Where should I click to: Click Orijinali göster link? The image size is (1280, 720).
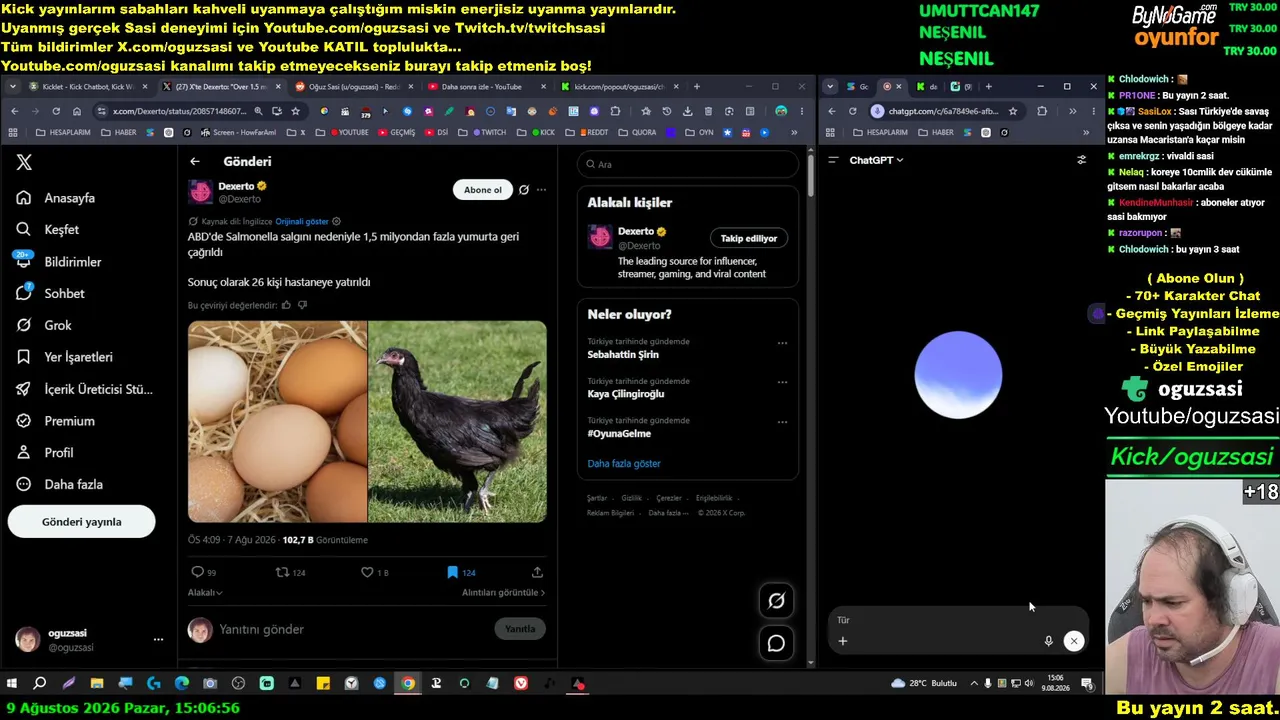coord(302,221)
